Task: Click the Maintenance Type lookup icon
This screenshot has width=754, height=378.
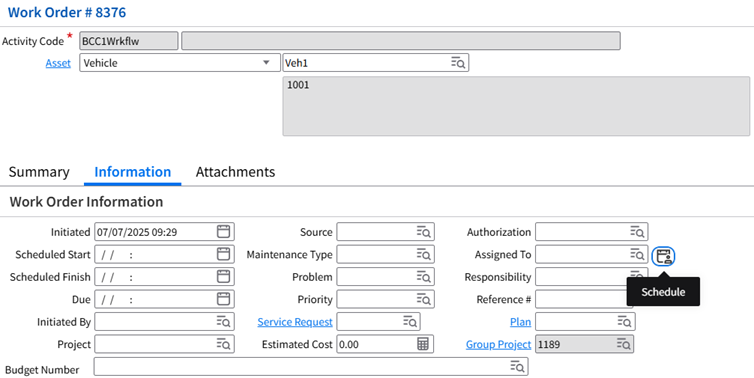Action: pos(423,254)
